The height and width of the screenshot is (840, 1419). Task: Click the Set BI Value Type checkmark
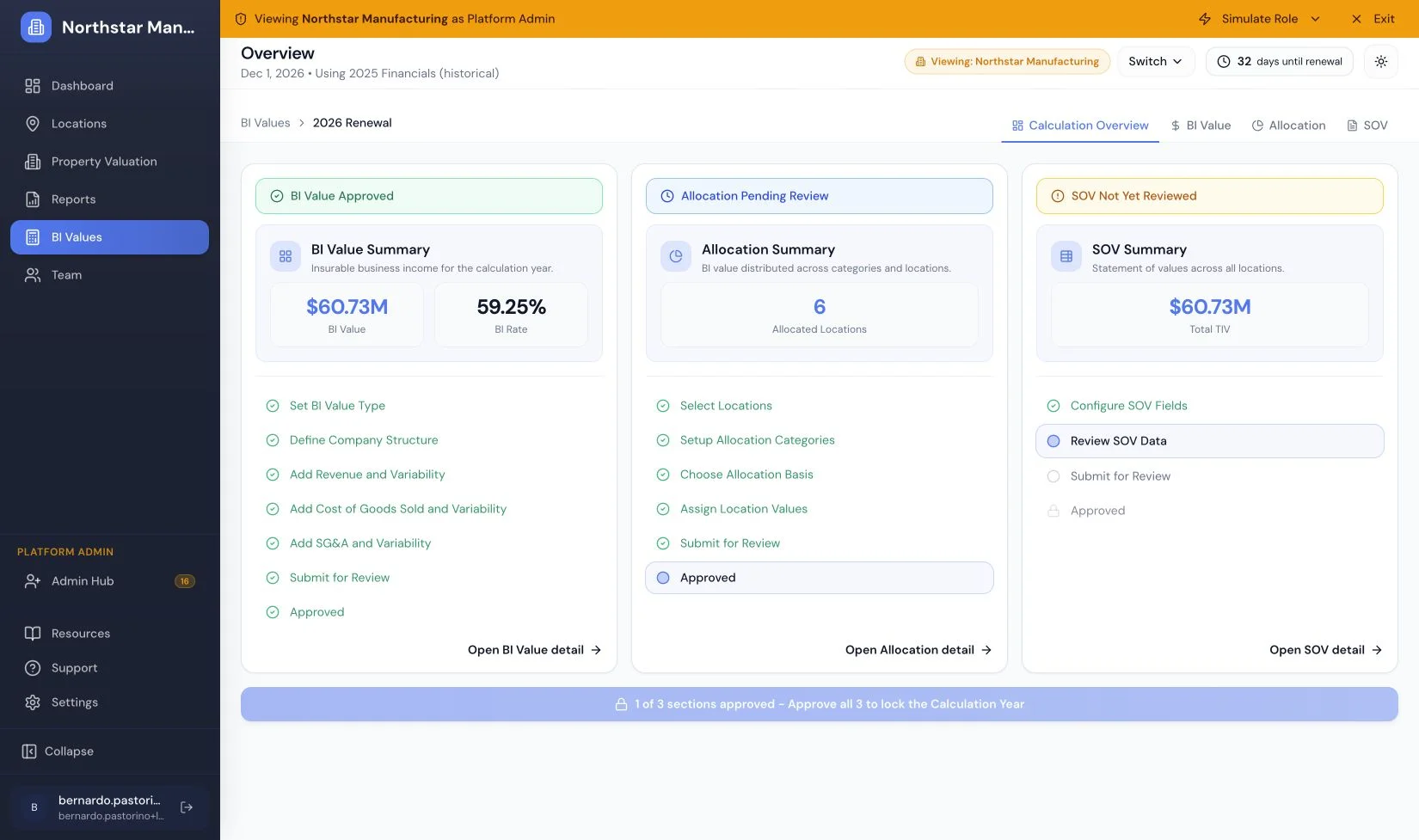tap(273, 406)
